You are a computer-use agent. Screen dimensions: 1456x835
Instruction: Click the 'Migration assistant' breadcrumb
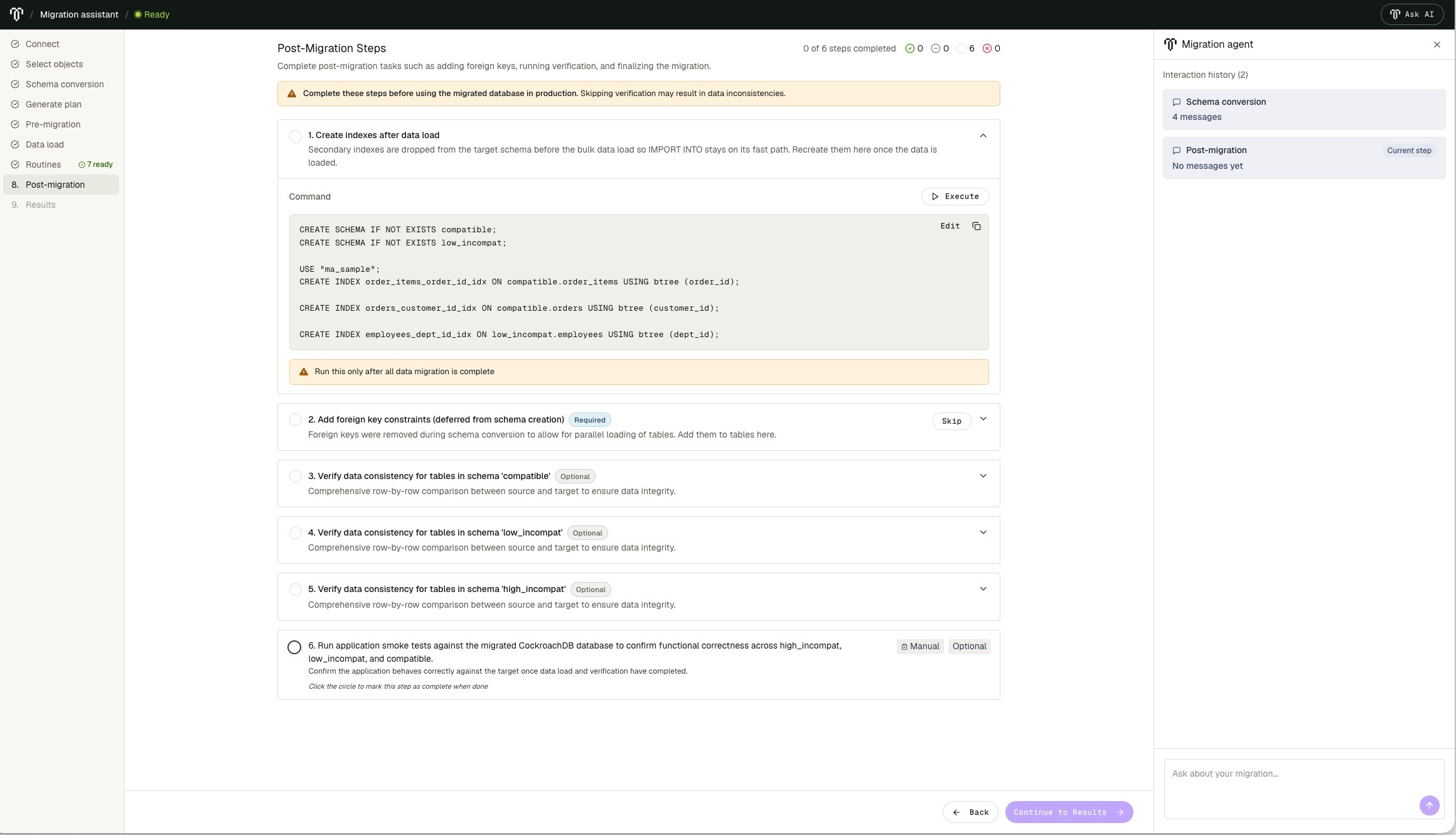click(79, 14)
